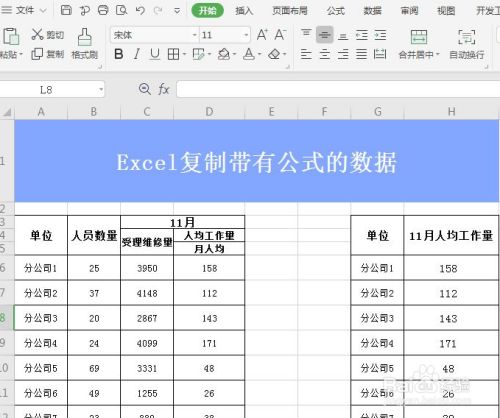Click the Redo arrow icon
This screenshot has width=500, height=418.
pyautogui.click(x=158, y=10)
